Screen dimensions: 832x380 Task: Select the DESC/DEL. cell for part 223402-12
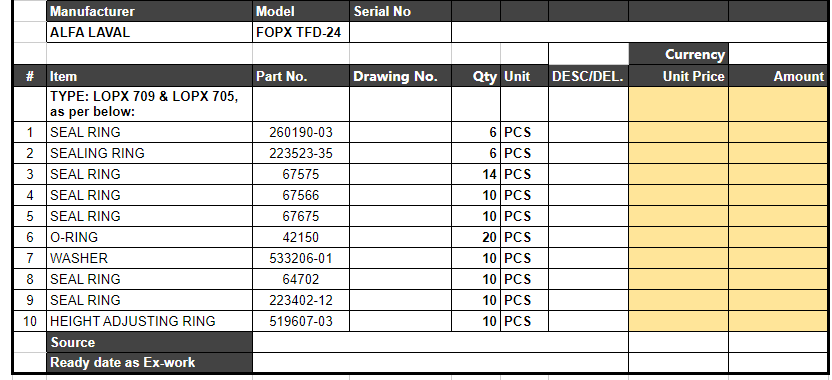click(x=588, y=300)
